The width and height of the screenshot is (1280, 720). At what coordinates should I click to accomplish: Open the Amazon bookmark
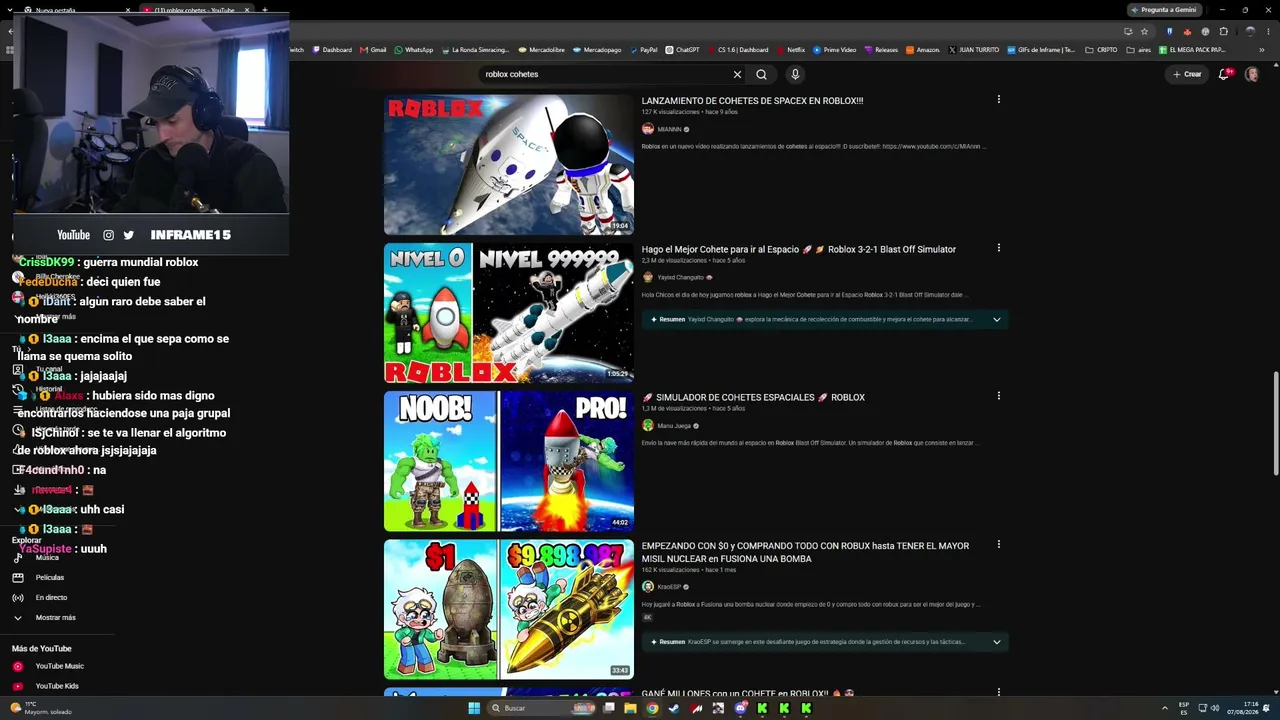(923, 50)
